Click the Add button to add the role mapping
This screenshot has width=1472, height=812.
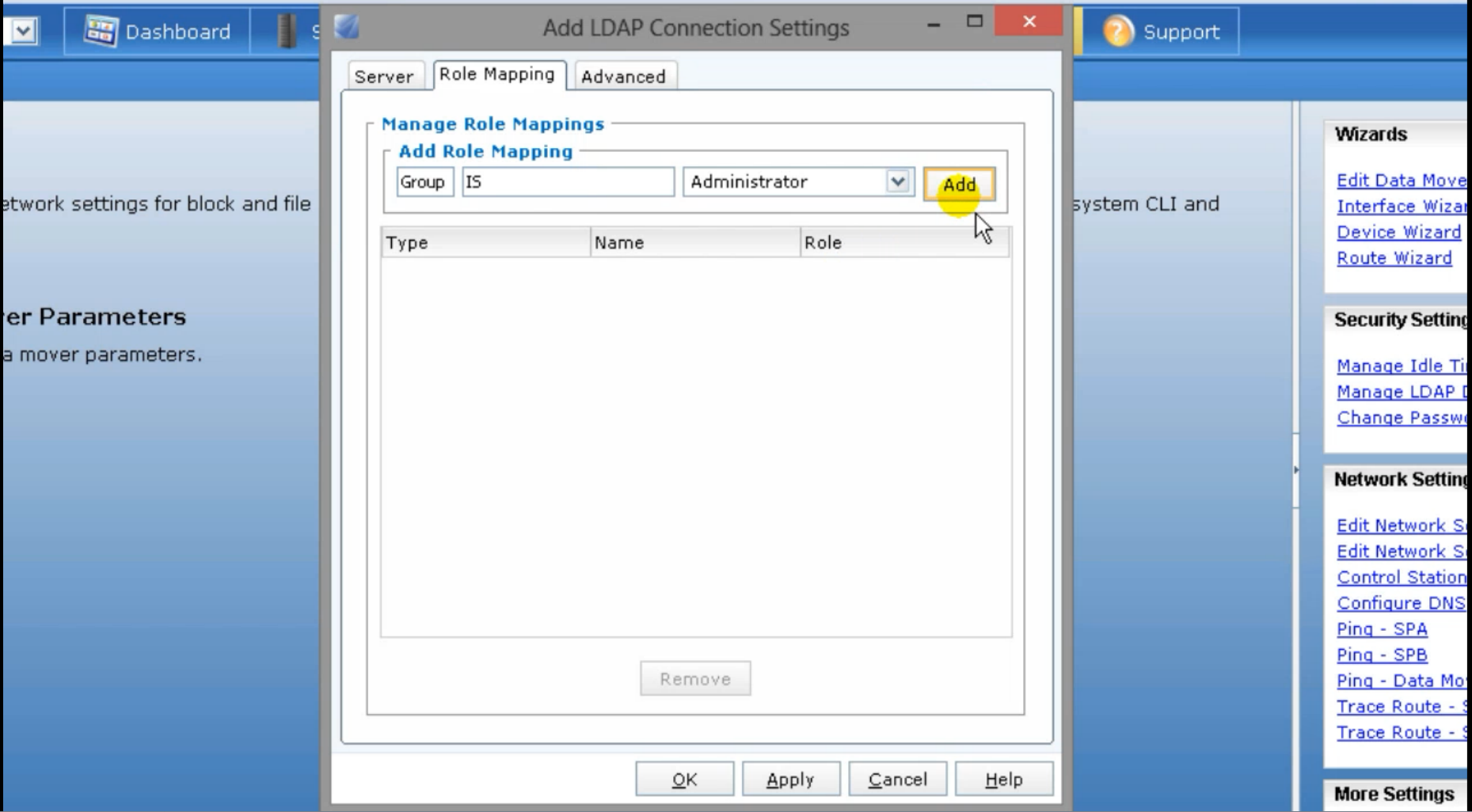959,184
